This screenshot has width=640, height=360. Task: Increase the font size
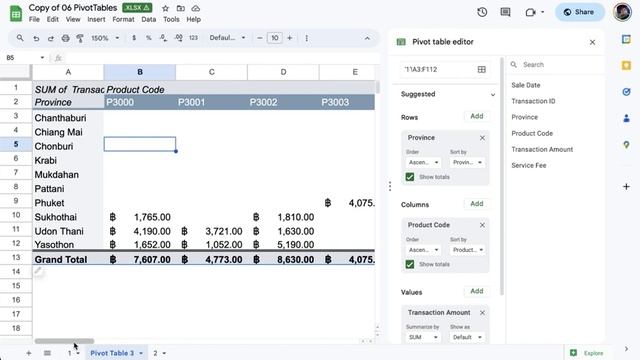click(290, 38)
